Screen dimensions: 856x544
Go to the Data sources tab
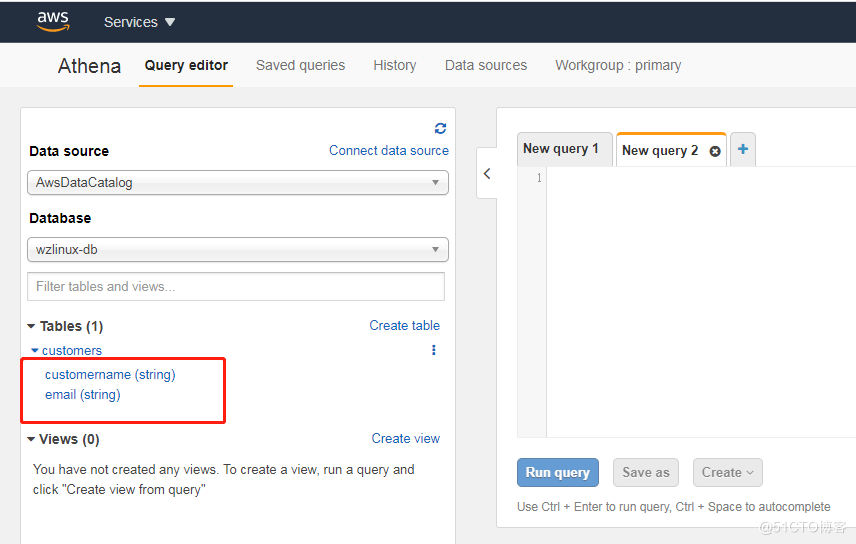[486, 66]
